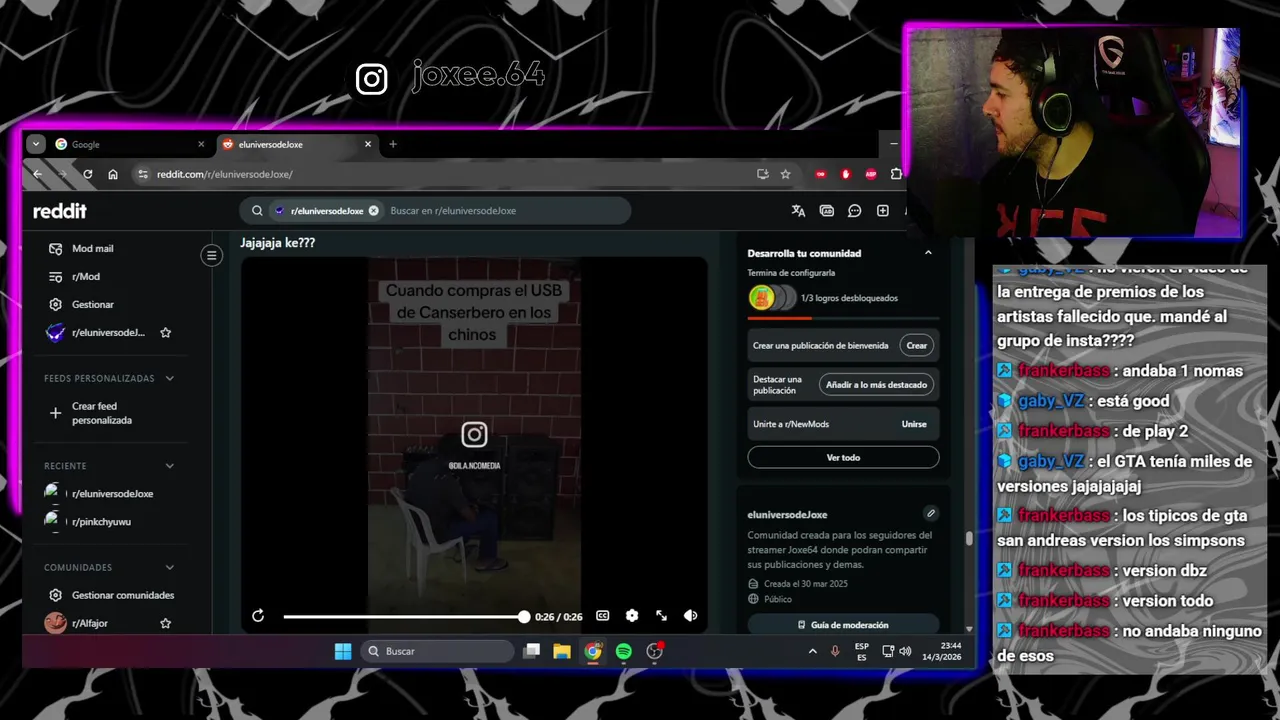Screen dimensions: 1280x720
Task: Click the search magnifier icon in Reddit
Action: (x=257, y=211)
